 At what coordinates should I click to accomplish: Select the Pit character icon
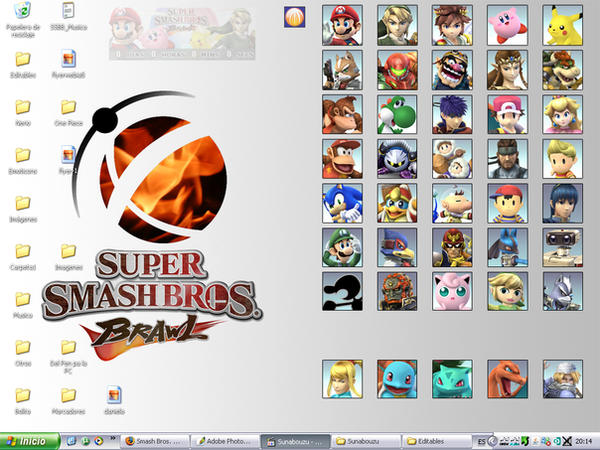[x=452, y=25]
